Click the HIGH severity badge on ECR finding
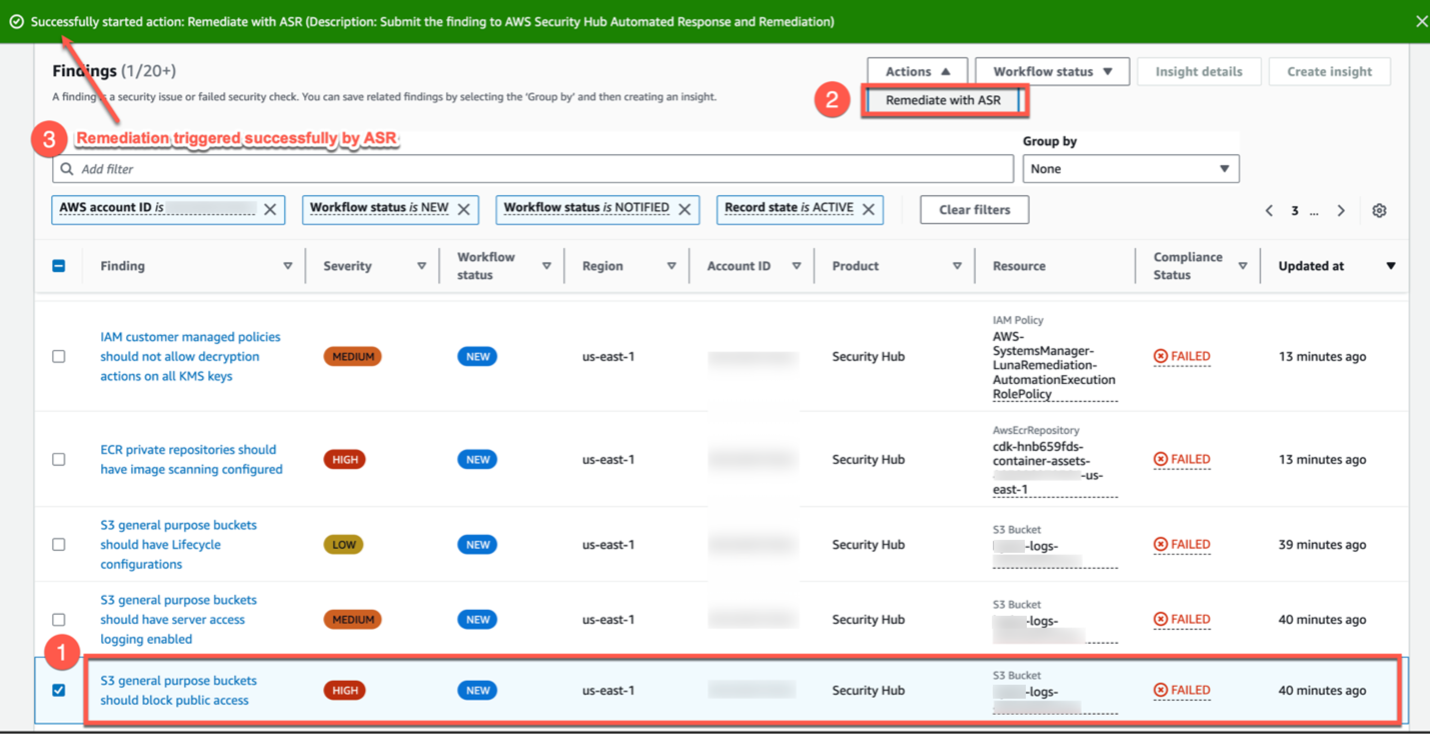Viewport: 1430px width, 742px height. (x=344, y=459)
